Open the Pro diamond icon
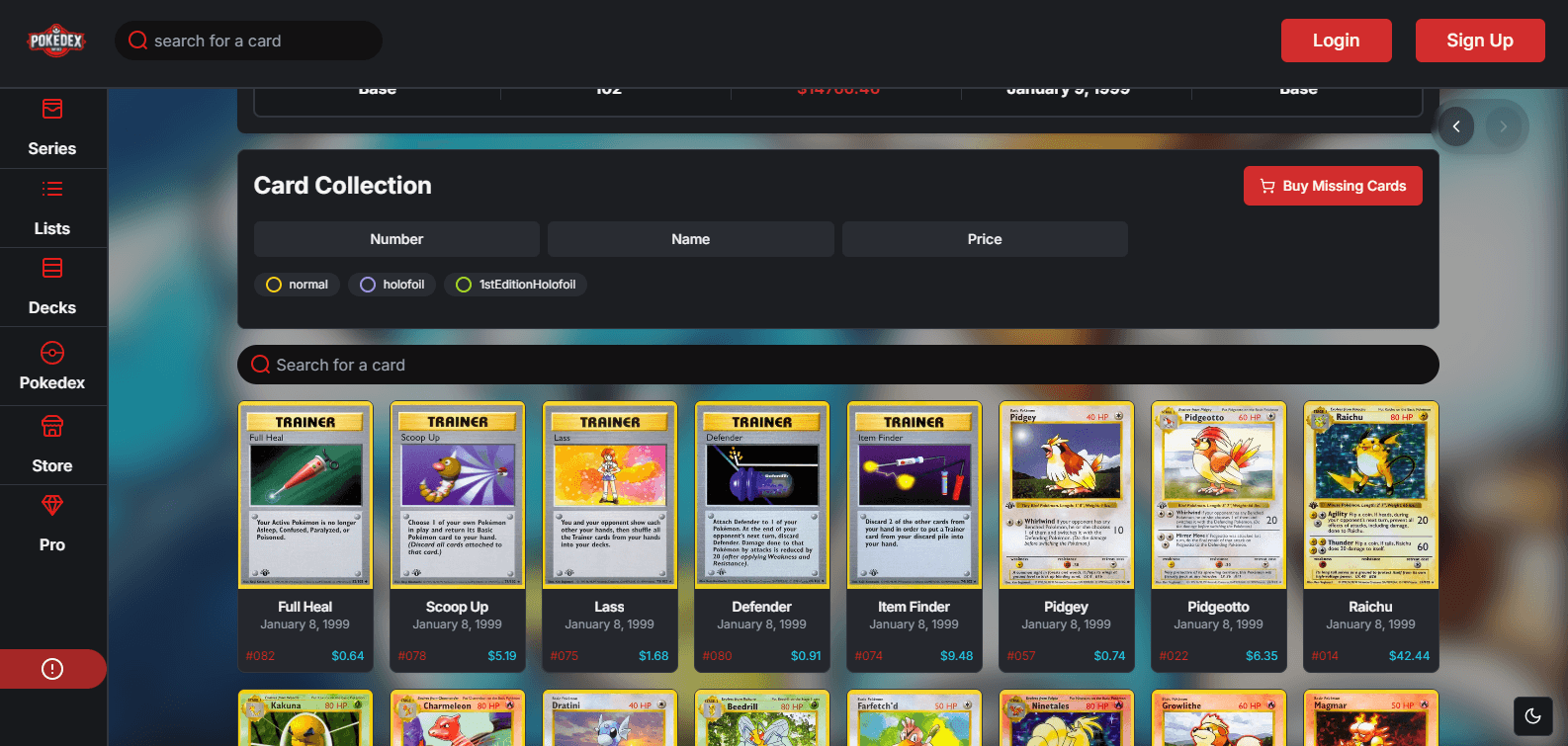 pyautogui.click(x=52, y=505)
